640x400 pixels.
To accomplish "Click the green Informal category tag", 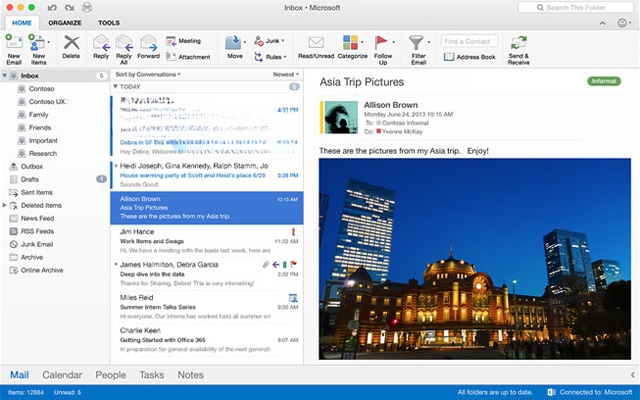I will coord(604,81).
